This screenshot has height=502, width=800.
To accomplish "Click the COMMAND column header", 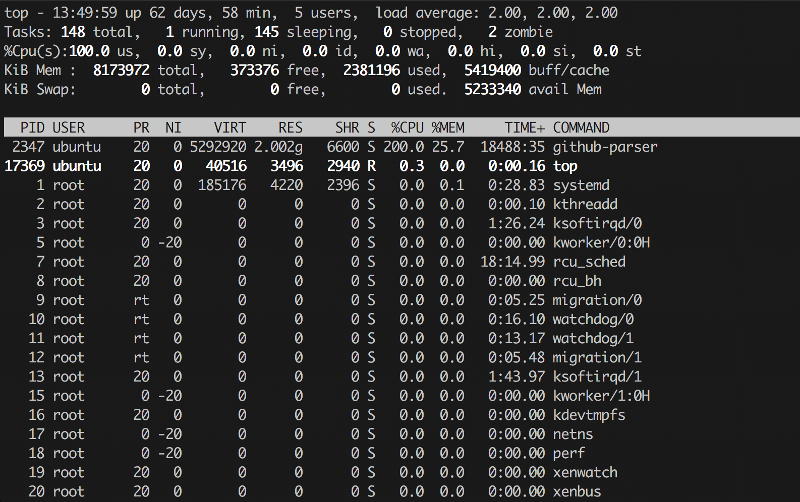I will pos(581,128).
